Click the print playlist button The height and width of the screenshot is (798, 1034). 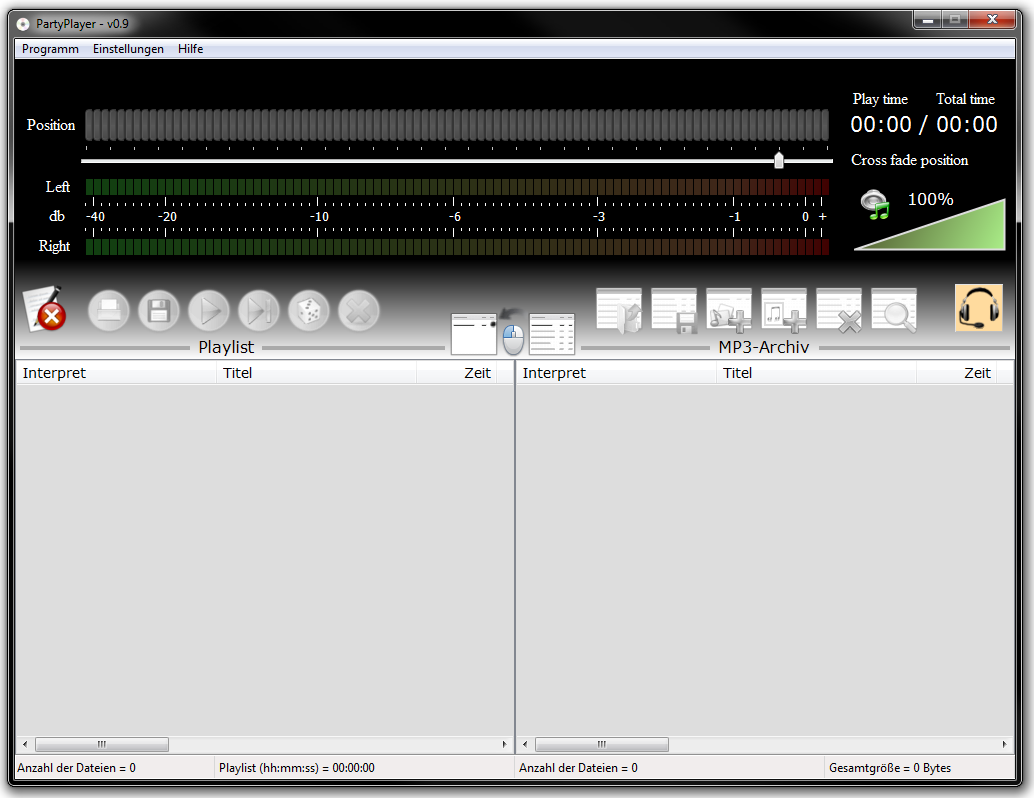click(109, 311)
